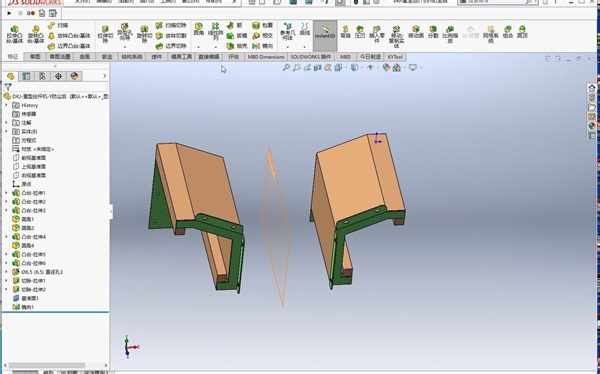This screenshot has height=374, width=600.
Task: Open the DisplayManager color ball tab
Action: coord(74,76)
